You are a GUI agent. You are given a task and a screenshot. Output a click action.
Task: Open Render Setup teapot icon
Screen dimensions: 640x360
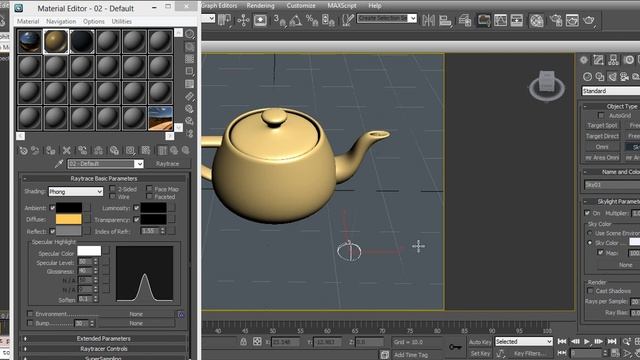tap(556, 20)
